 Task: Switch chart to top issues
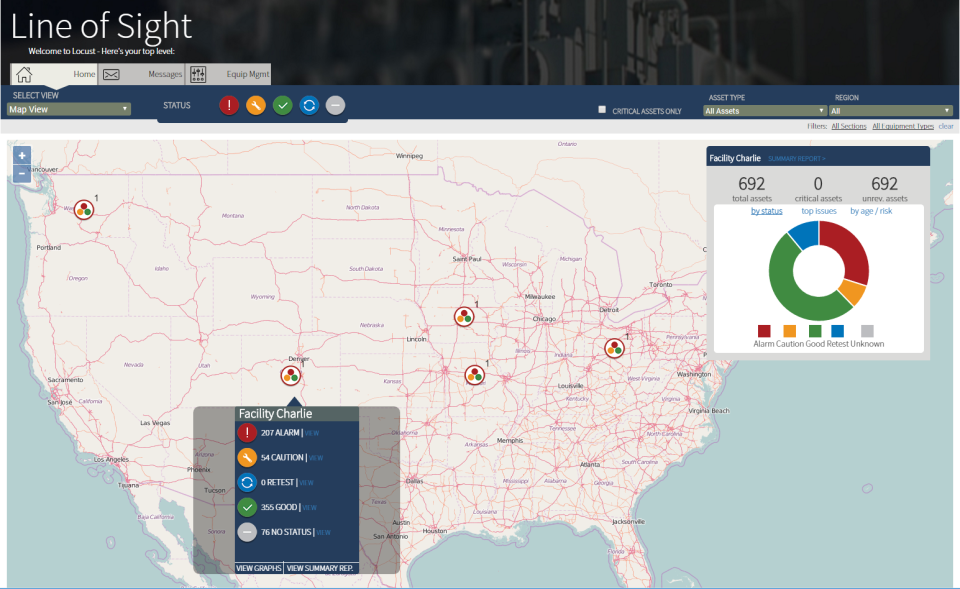tap(819, 211)
